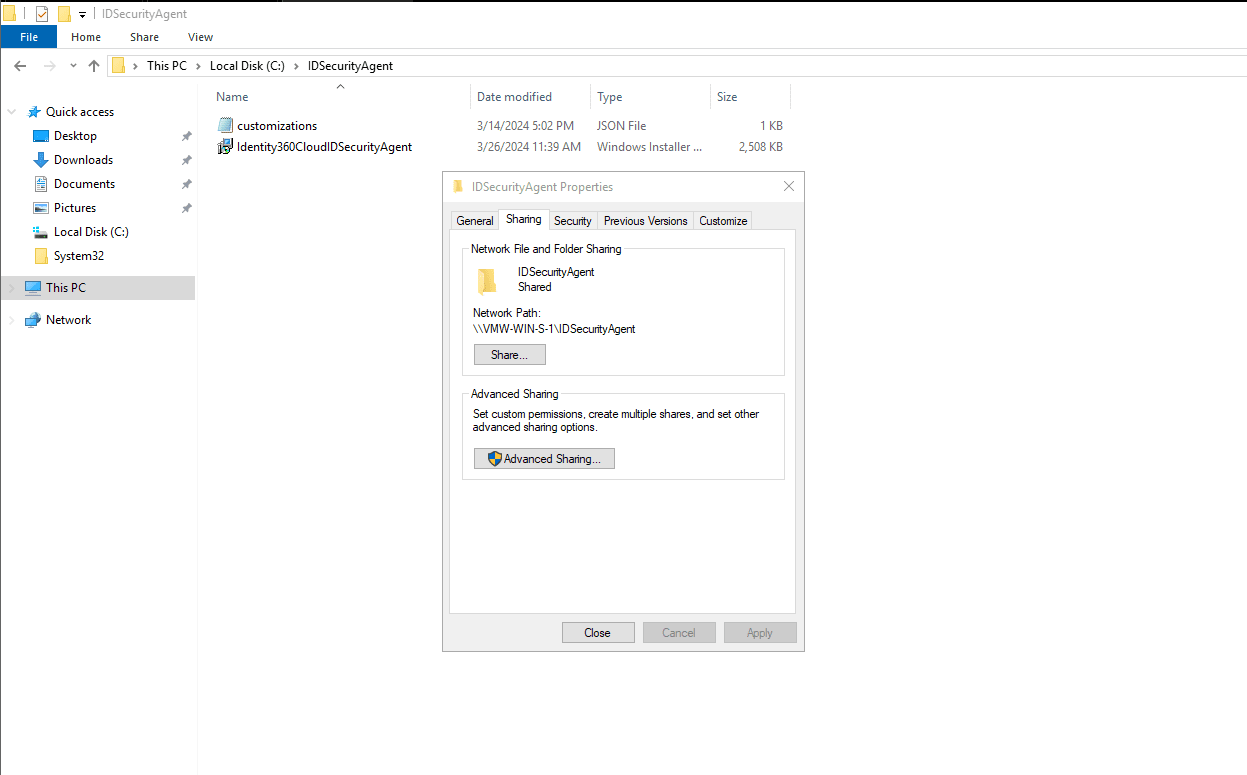
Task: Open the Customize Quick Access Toolbar dropdown
Action: point(82,15)
